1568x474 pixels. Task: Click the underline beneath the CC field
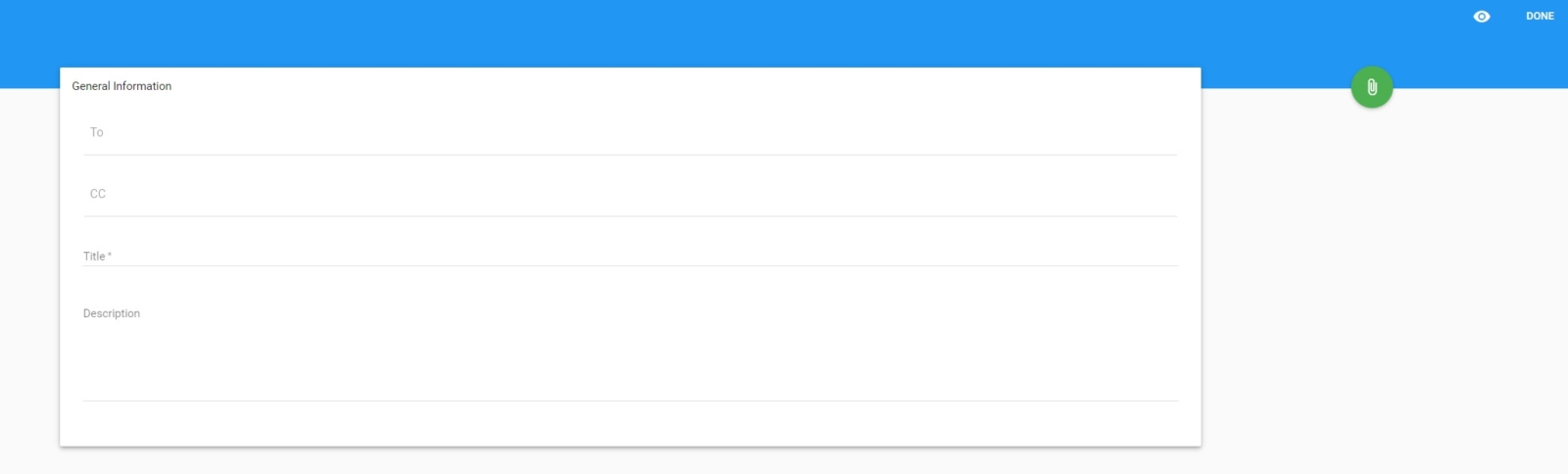(x=630, y=216)
